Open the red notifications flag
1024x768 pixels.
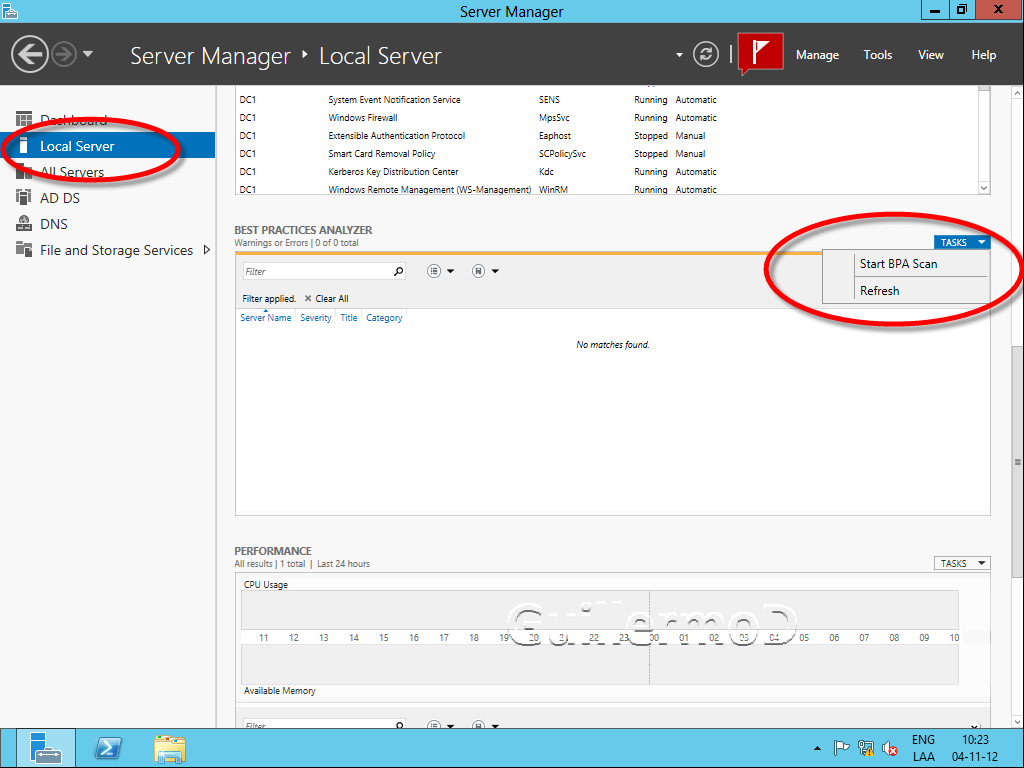[761, 54]
